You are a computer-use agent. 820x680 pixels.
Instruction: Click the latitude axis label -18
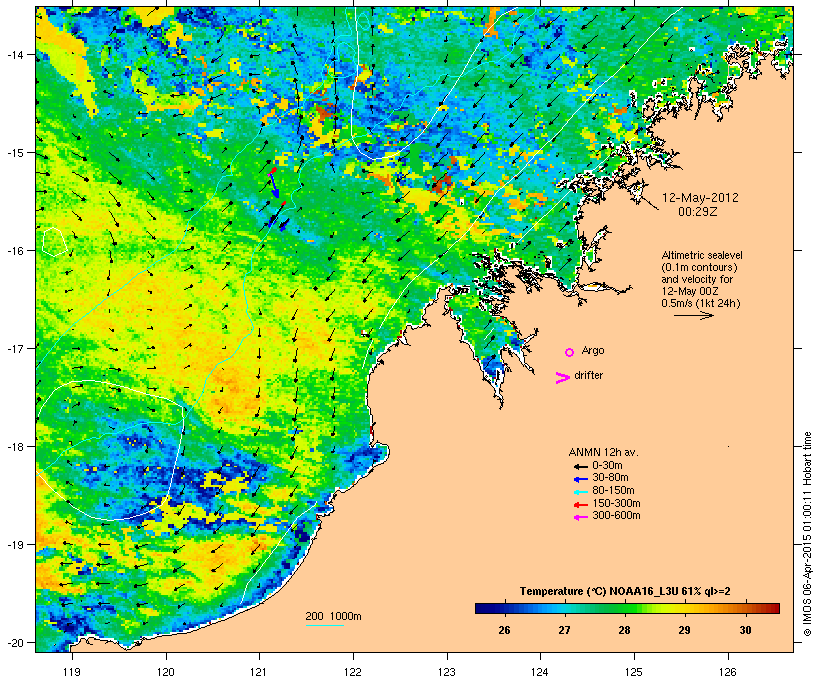tap(14, 446)
